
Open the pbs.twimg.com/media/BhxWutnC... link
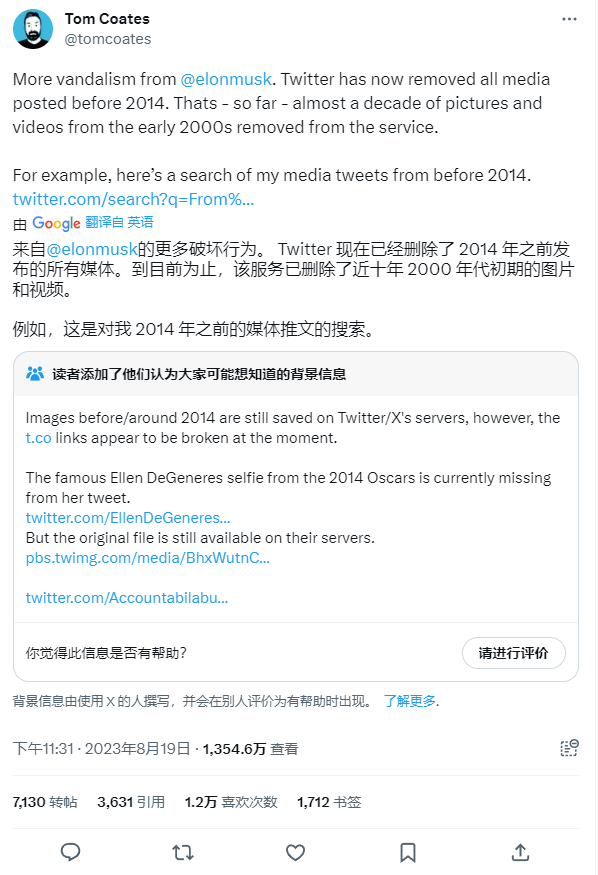(x=148, y=558)
